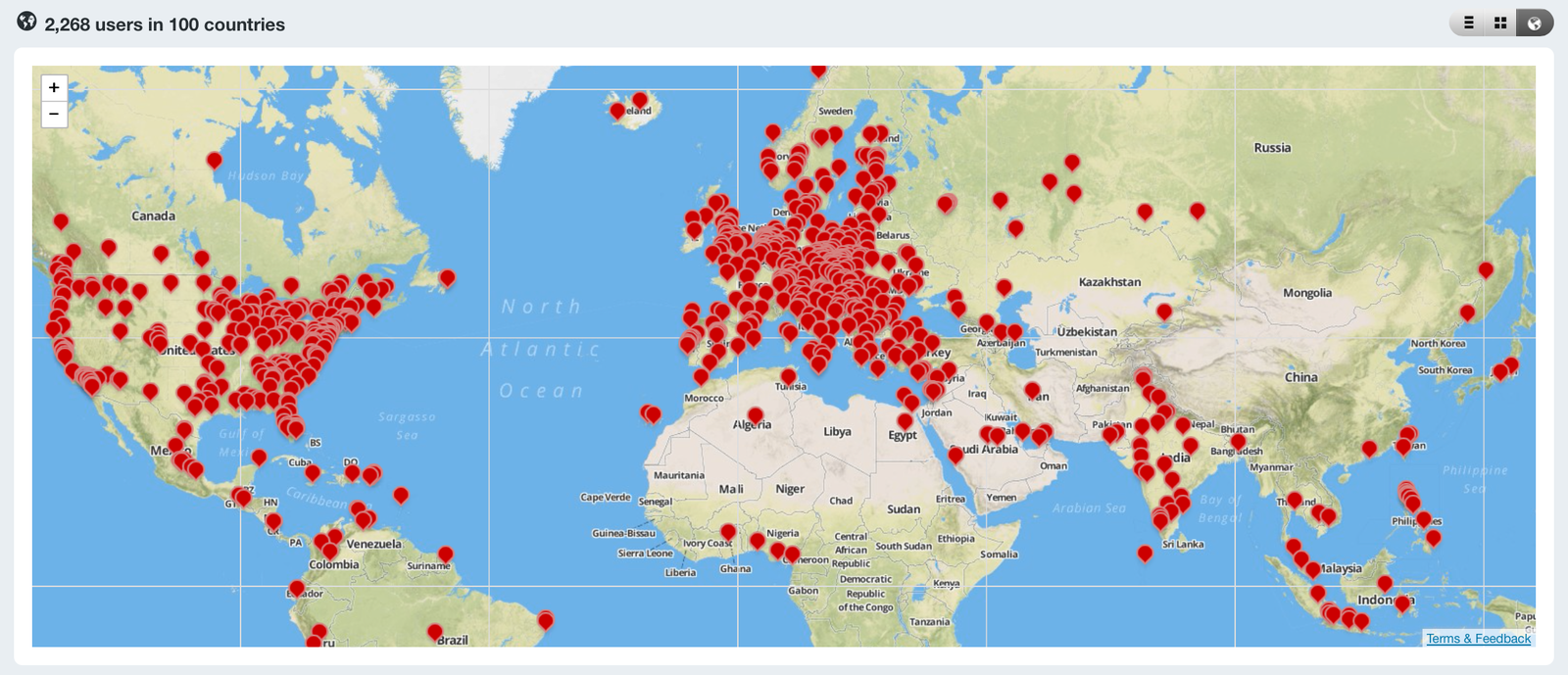Select the marker west of Hudson Bay
The image size is (1568, 675).
pos(214,160)
